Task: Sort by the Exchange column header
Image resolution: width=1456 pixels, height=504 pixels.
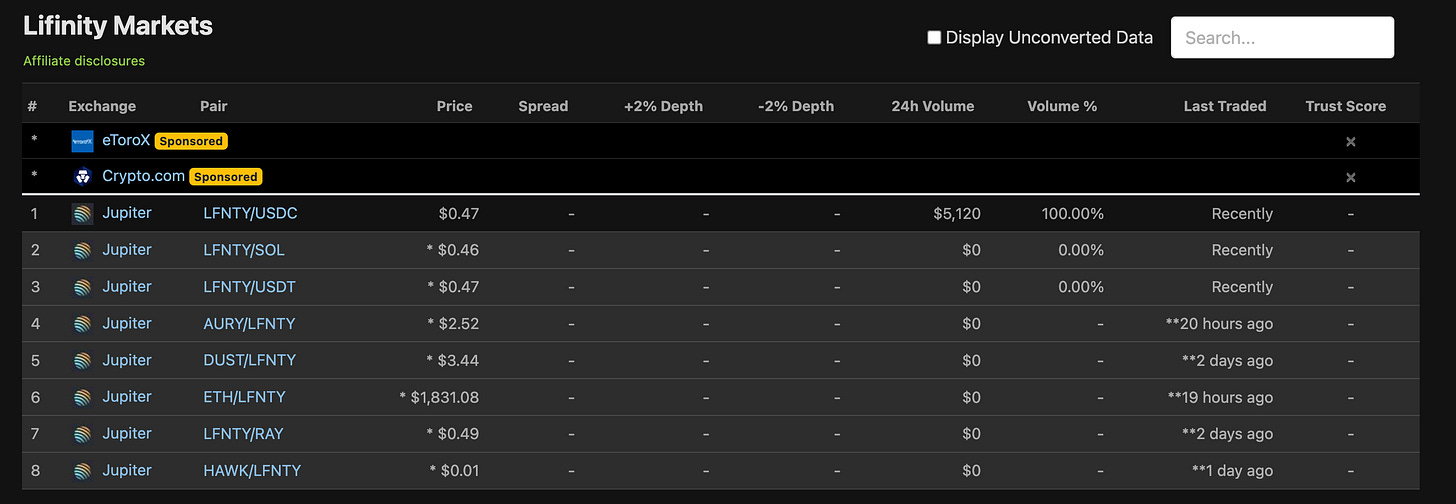Action: coord(102,106)
